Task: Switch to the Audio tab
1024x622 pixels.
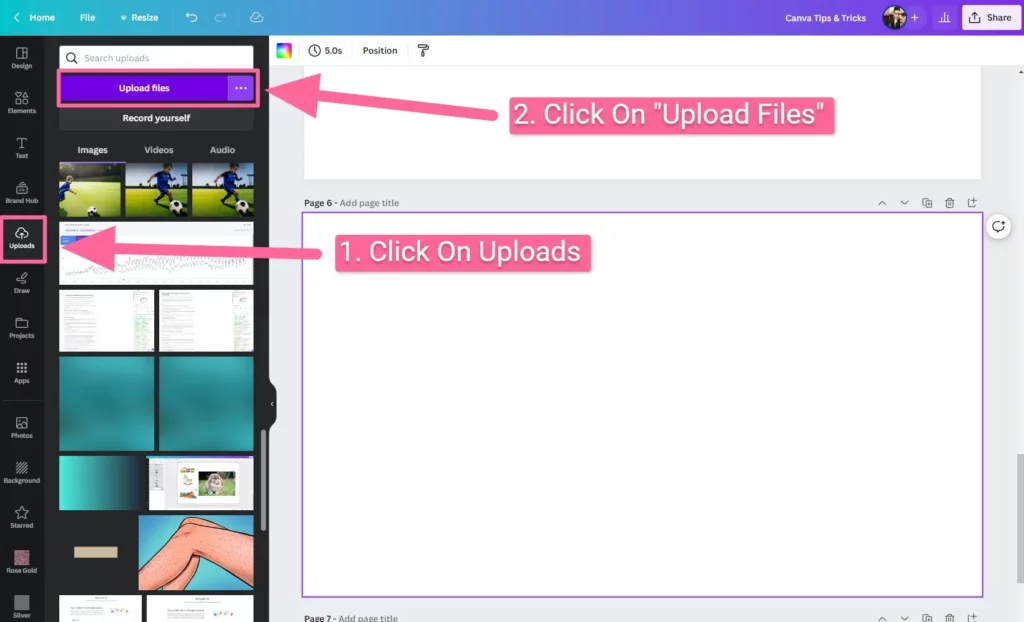Action: [222, 150]
